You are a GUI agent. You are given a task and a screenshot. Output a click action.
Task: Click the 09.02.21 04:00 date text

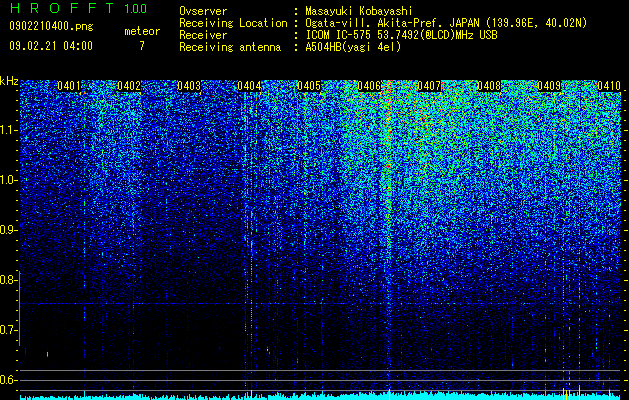coord(51,46)
